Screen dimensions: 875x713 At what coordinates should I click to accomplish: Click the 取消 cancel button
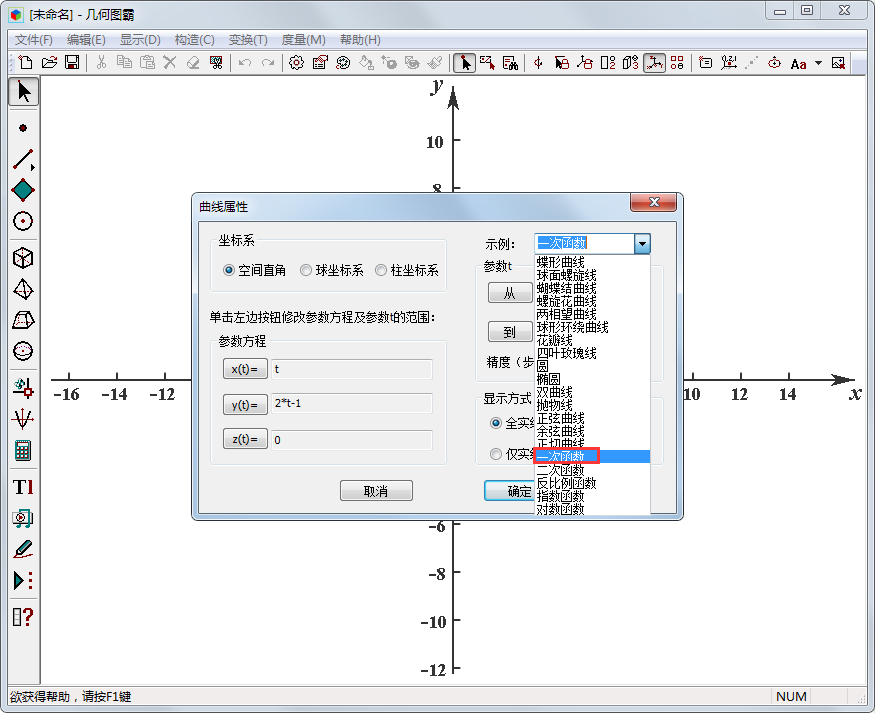pos(376,490)
